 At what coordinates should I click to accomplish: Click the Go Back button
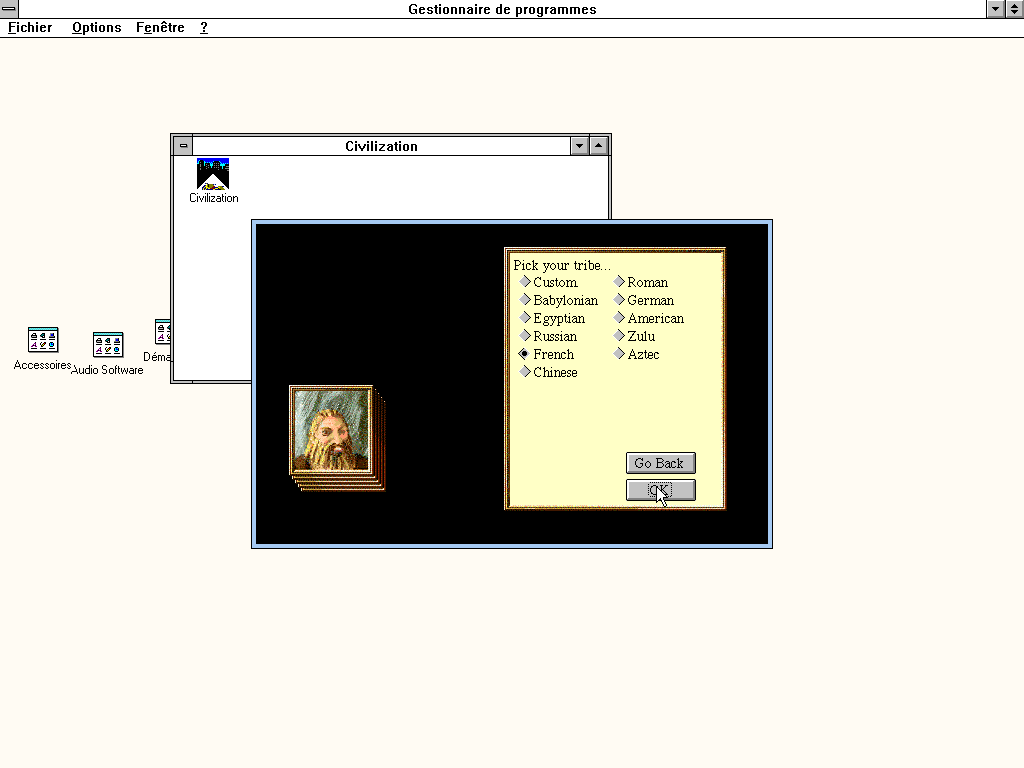click(660, 463)
